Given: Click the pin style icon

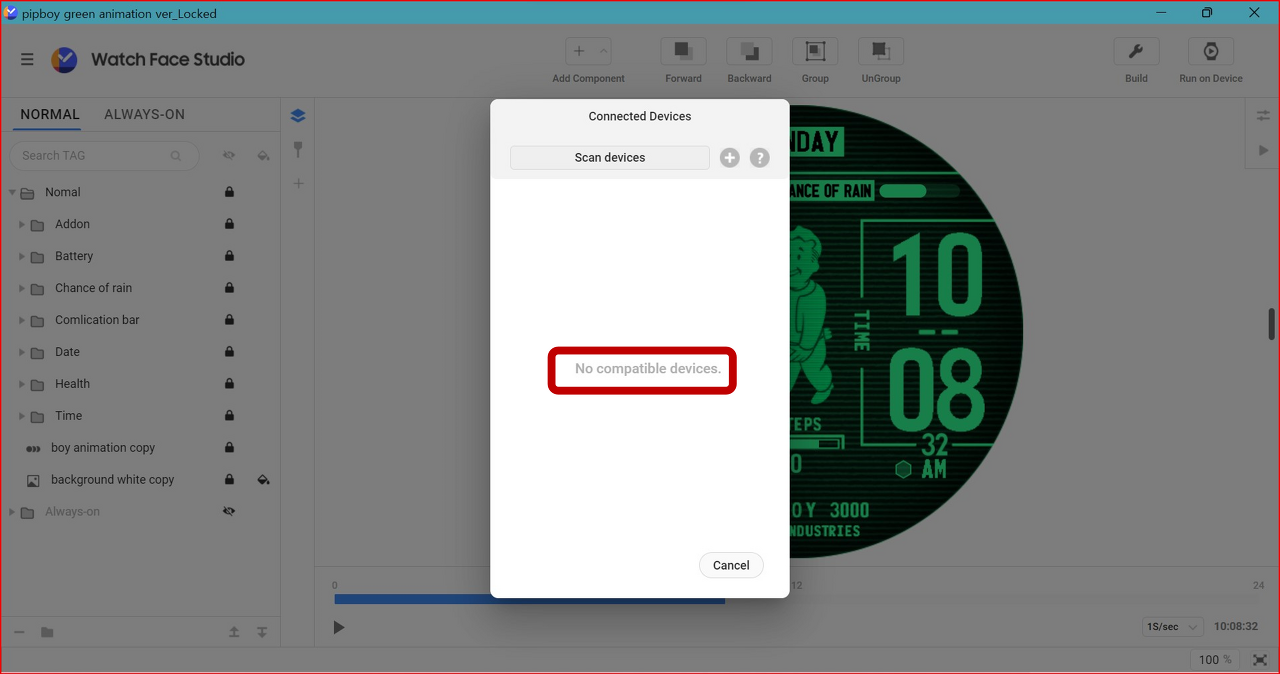Looking at the screenshot, I should (x=298, y=150).
